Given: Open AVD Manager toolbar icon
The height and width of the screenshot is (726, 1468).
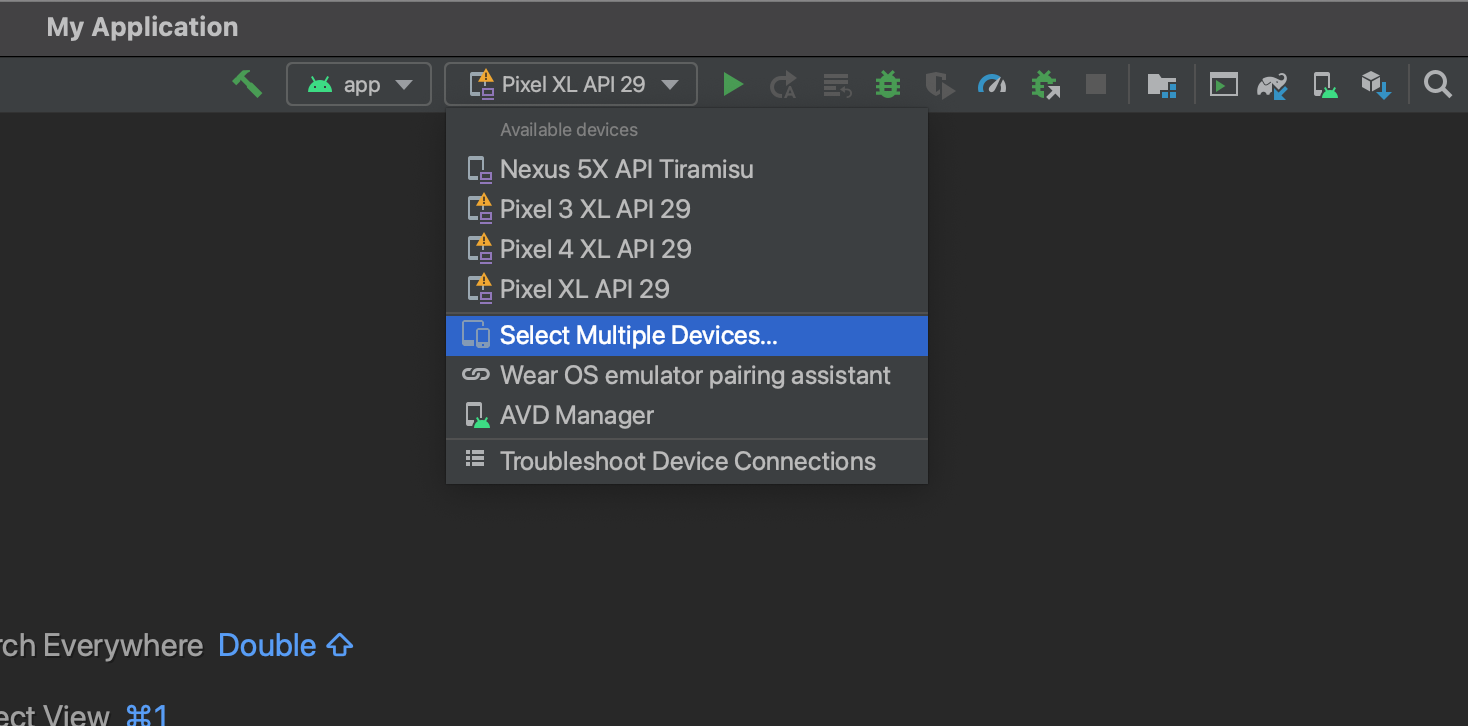Looking at the screenshot, I should (x=1325, y=85).
